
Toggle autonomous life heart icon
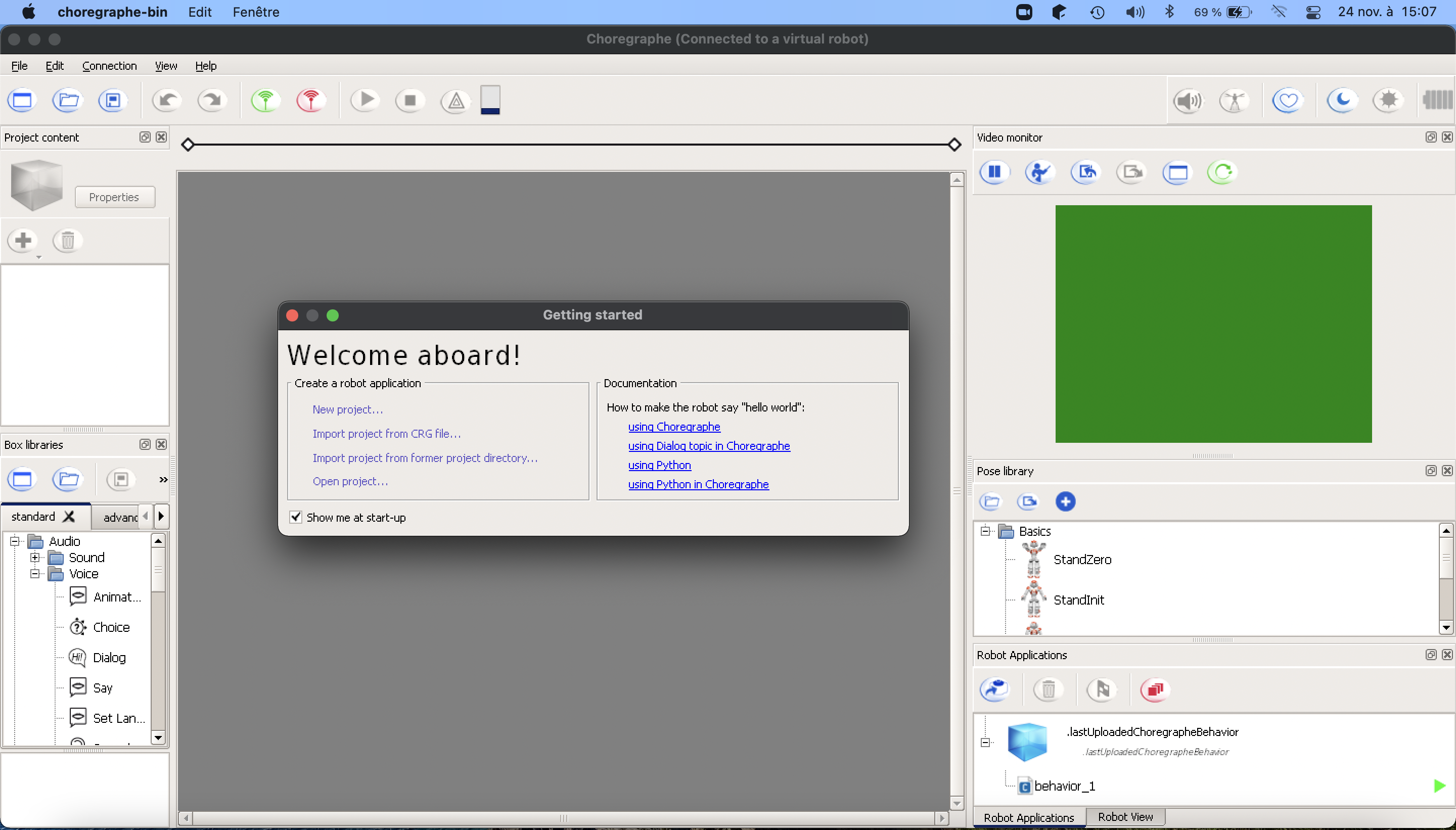click(x=1288, y=101)
